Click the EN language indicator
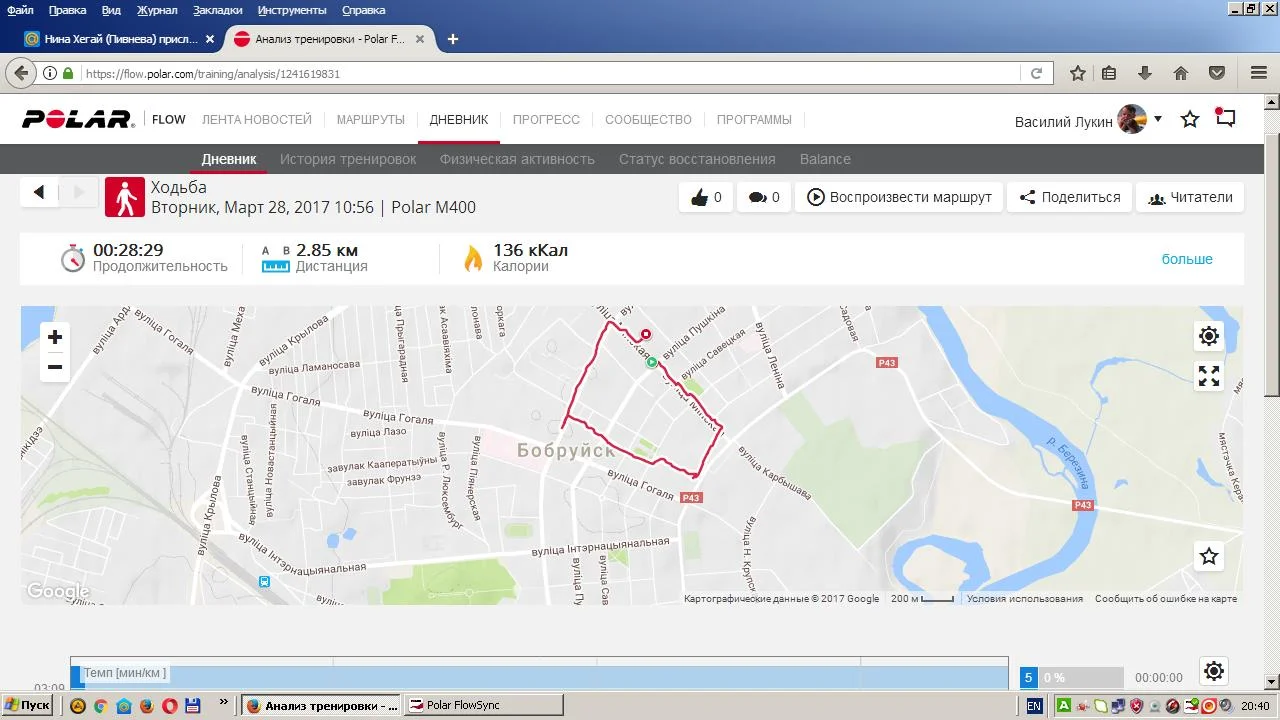The image size is (1280, 720). [x=1034, y=706]
